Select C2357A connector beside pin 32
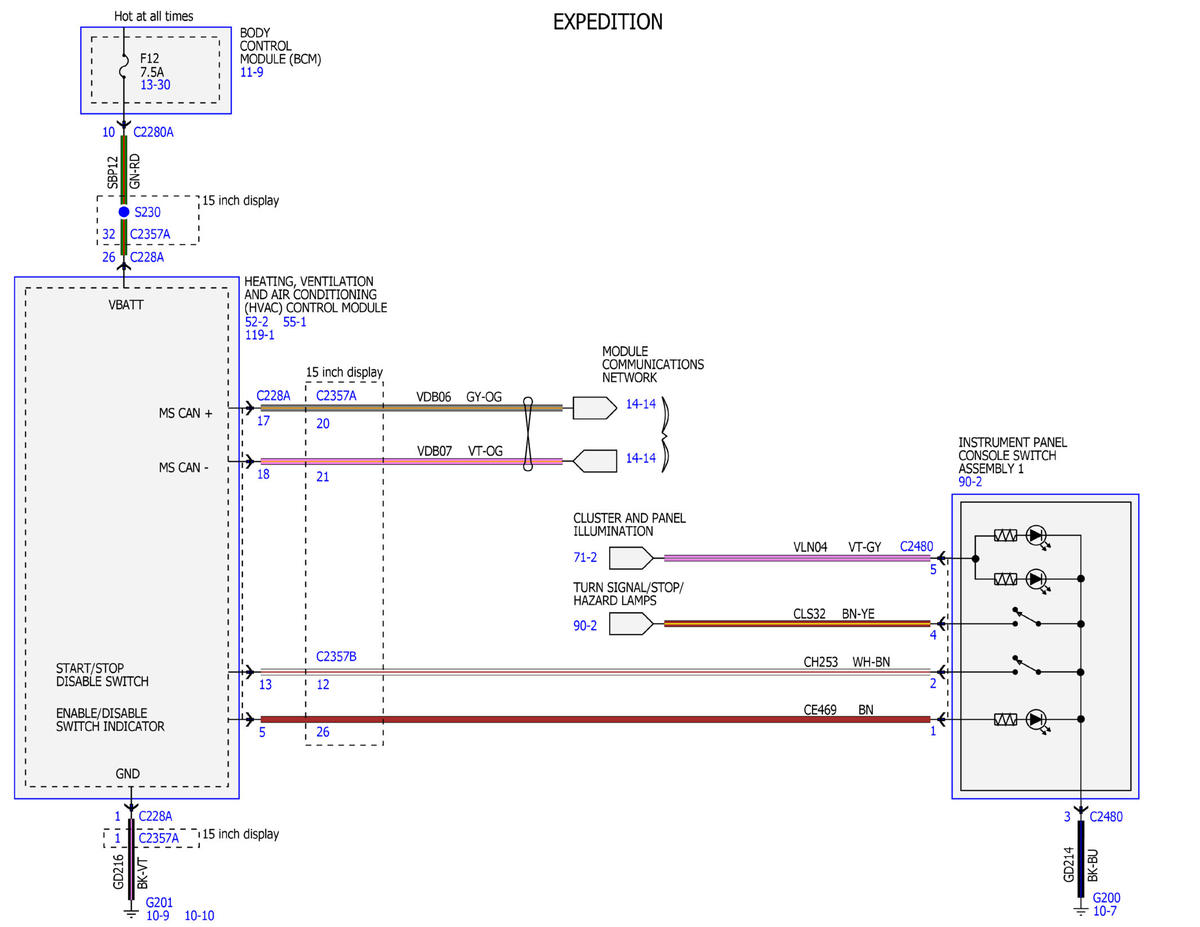This screenshot has height=927, width=1200. pyautogui.click(x=150, y=235)
